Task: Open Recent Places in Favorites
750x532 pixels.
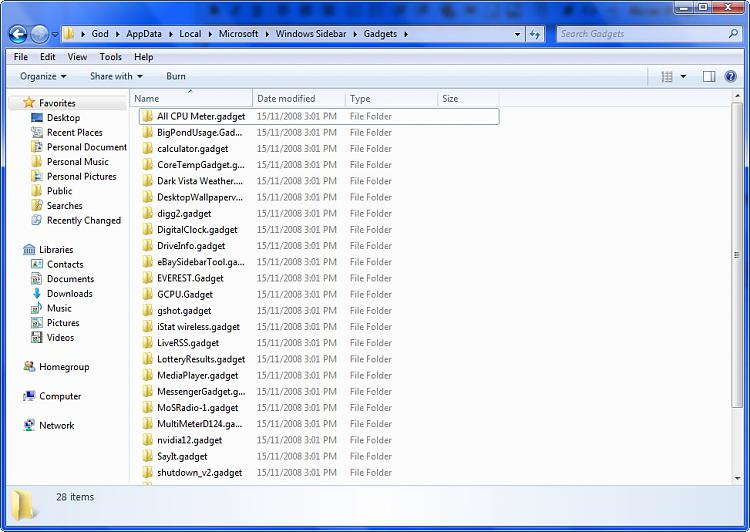Action: (x=75, y=133)
